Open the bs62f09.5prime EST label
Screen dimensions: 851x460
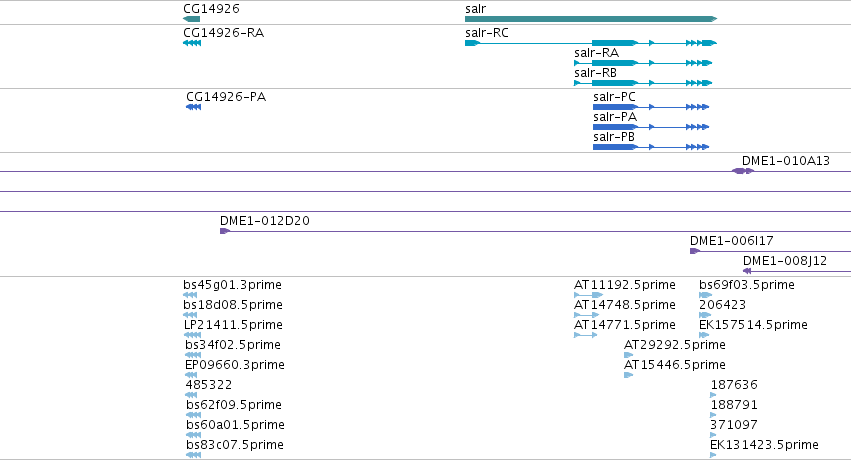(234, 405)
